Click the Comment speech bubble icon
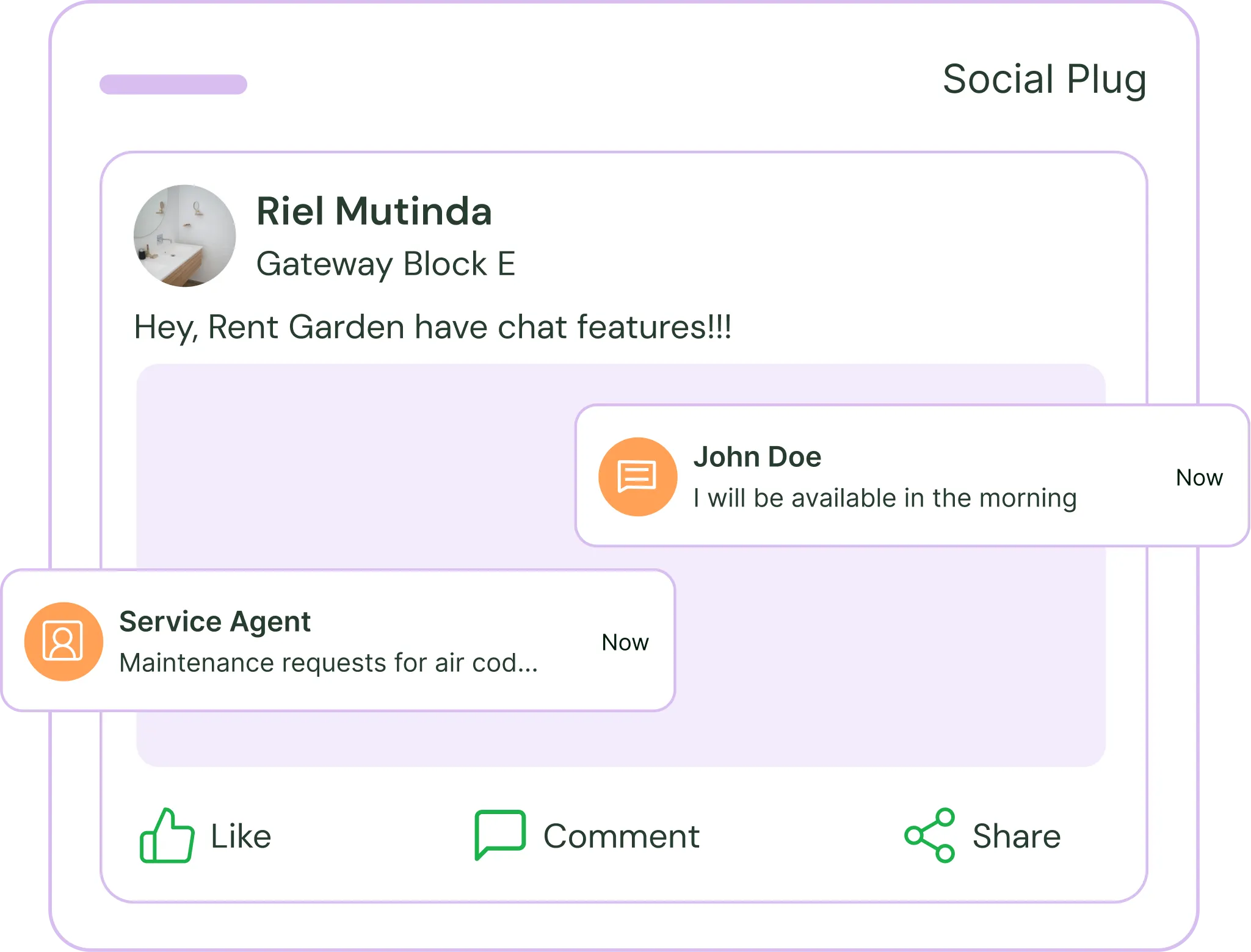This screenshot has width=1251, height=952. (x=500, y=834)
